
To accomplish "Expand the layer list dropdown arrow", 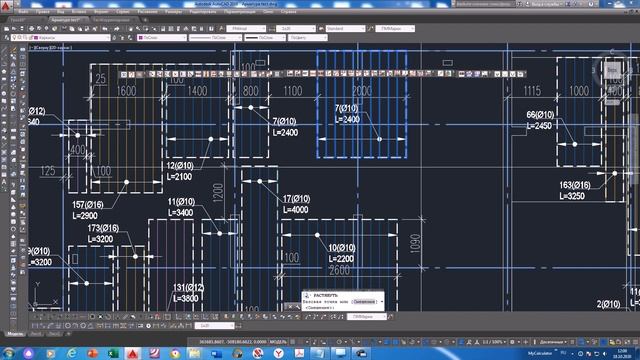I will pyautogui.click(x=108, y=38).
